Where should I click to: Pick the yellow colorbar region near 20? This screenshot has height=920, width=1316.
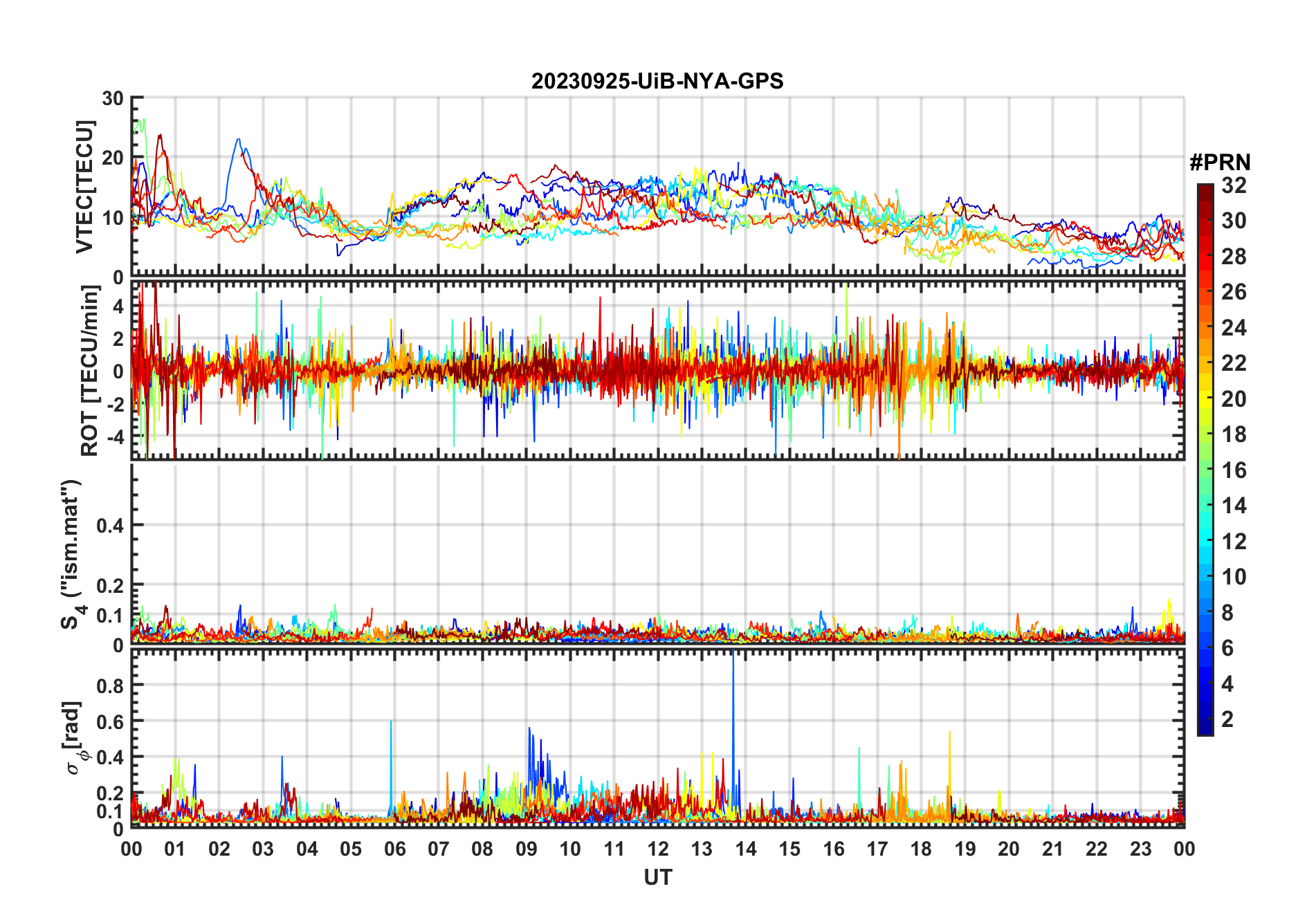tap(1205, 399)
